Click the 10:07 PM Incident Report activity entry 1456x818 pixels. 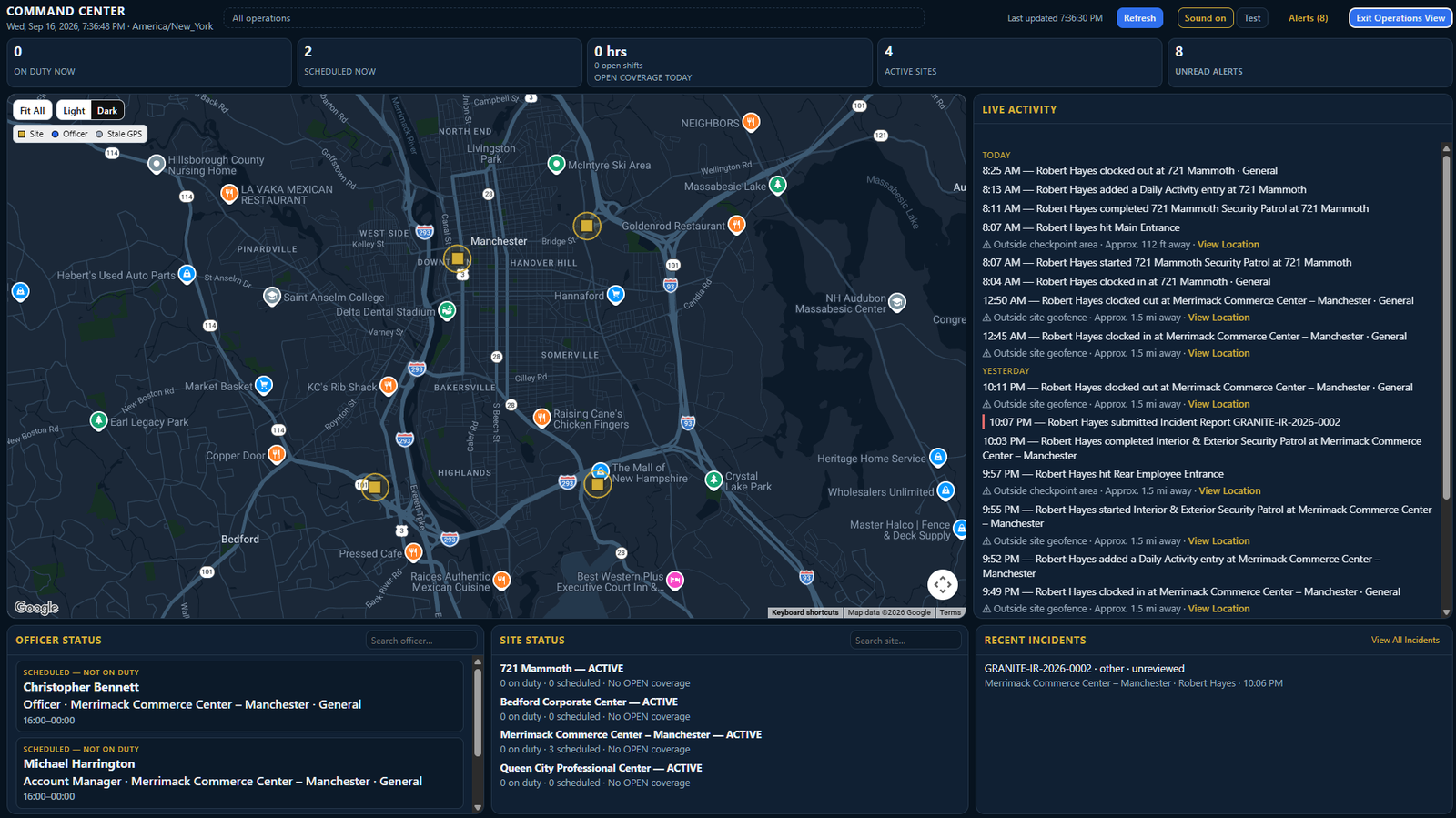[1165, 422]
